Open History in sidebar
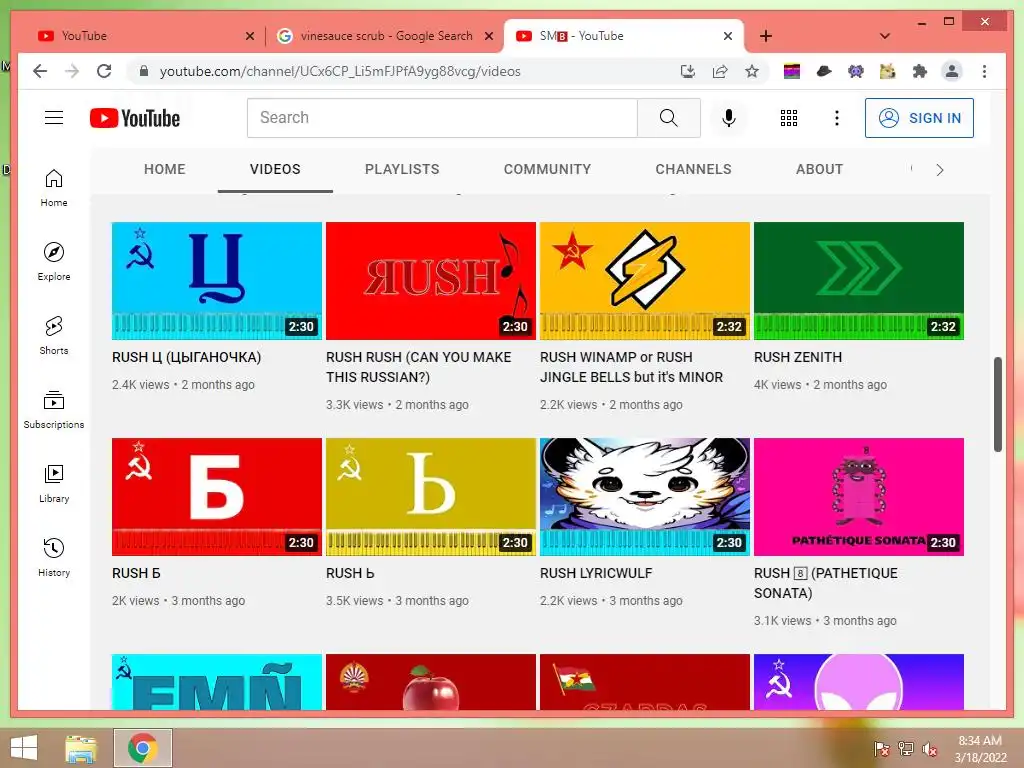The width and height of the screenshot is (1024, 768). click(54, 557)
